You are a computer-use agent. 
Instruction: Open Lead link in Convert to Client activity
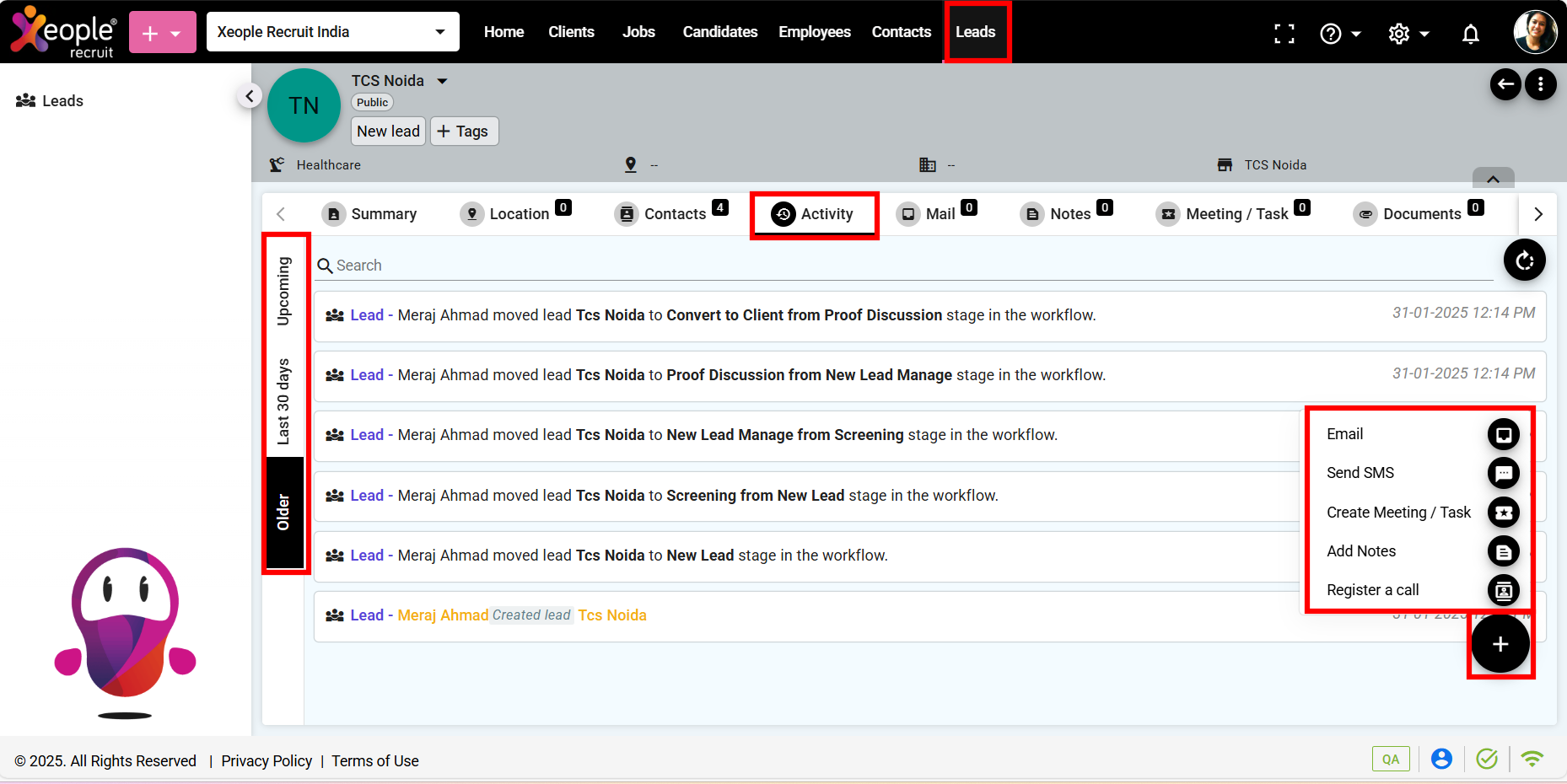tap(367, 315)
